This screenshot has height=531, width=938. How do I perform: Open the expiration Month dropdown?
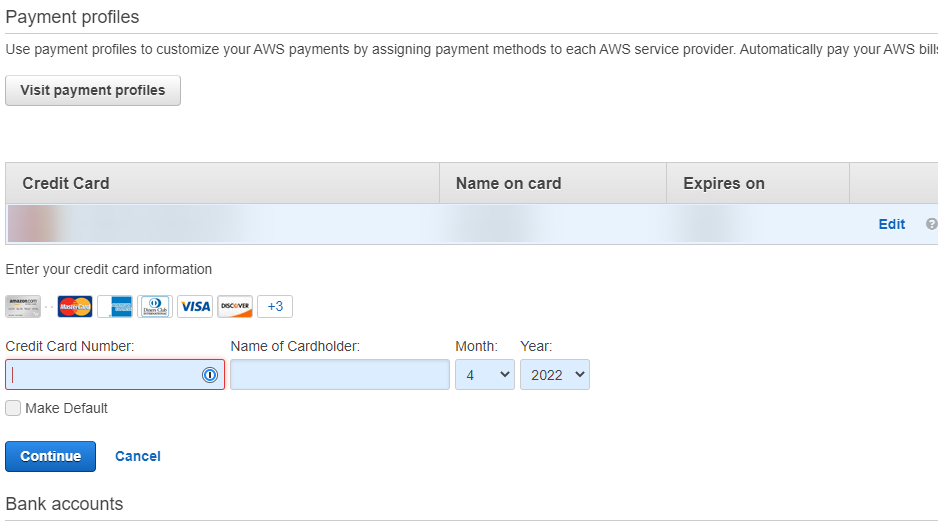tap(485, 375)
